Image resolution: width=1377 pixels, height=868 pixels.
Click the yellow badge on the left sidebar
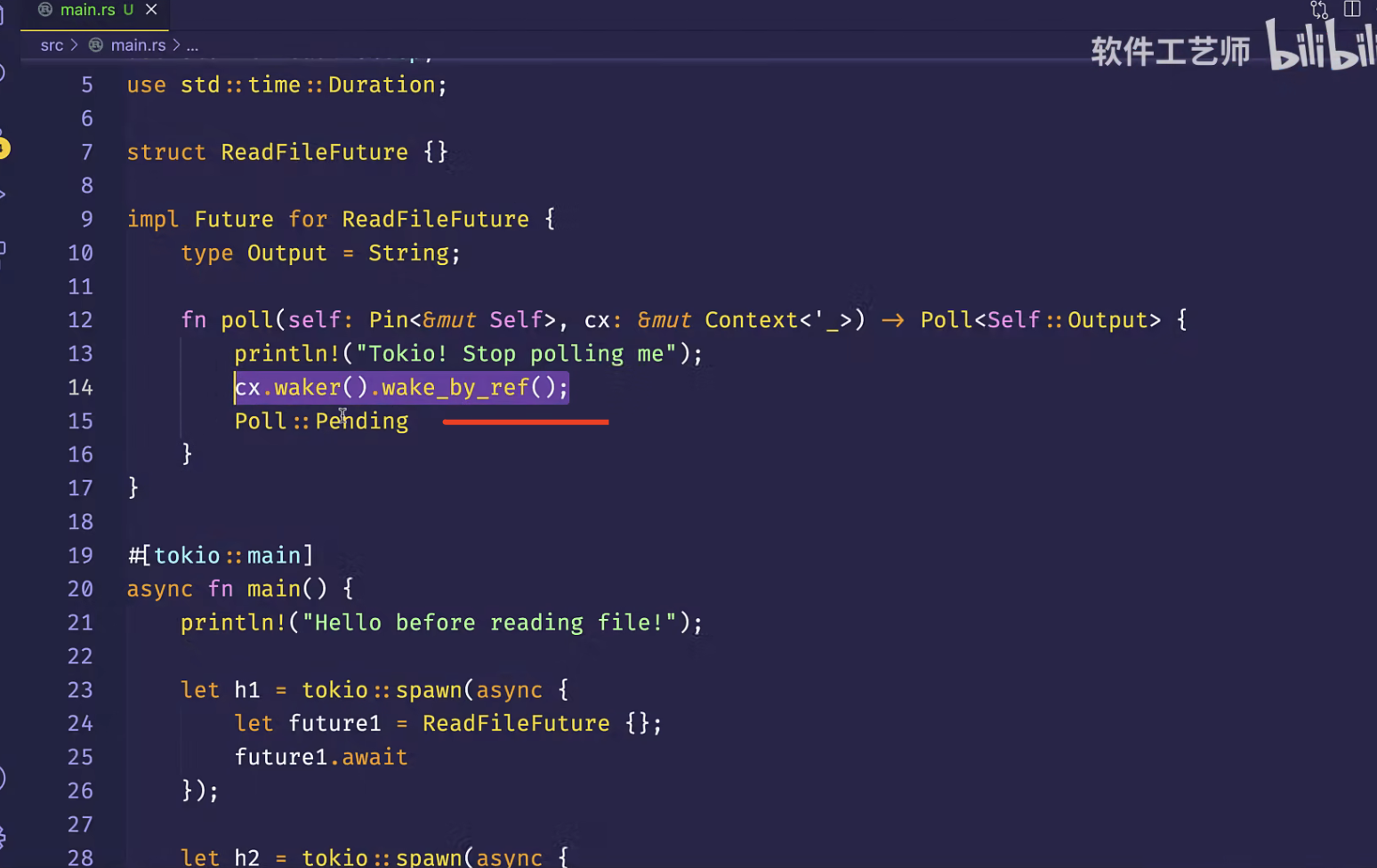(x=4, y=149)
